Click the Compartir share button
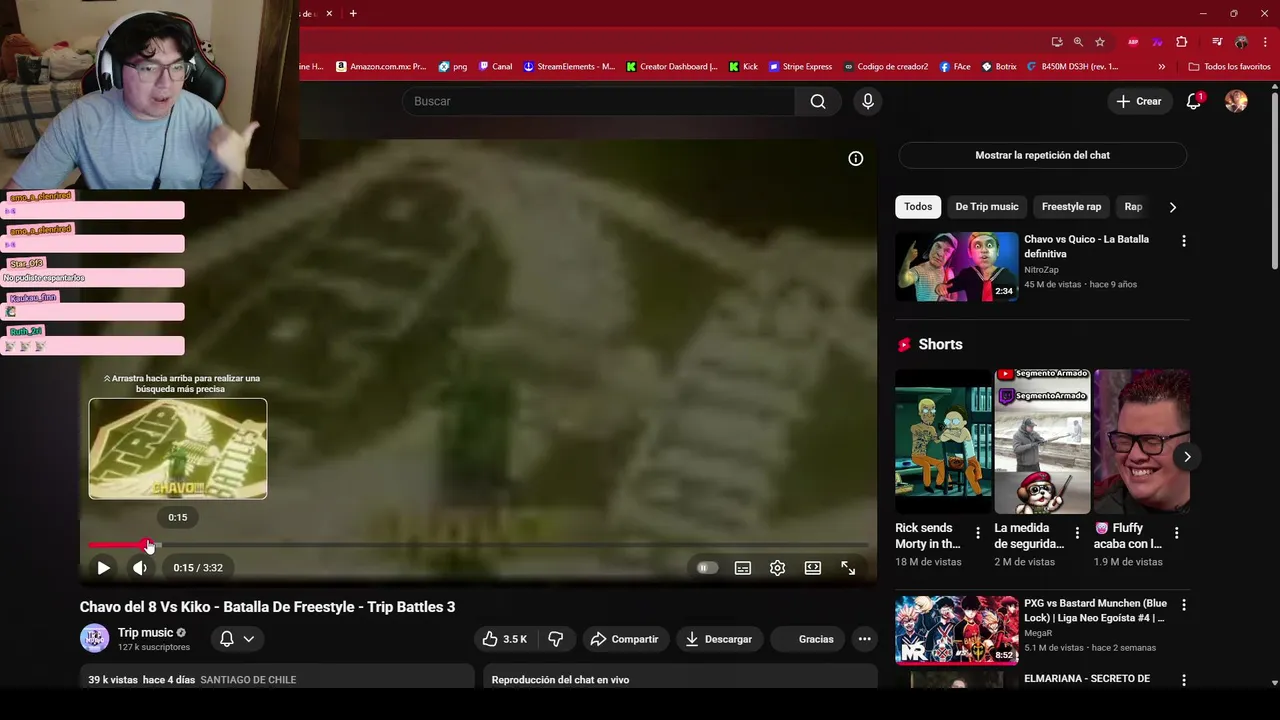Screen dimensions: 1280x720 coord(624,639)
